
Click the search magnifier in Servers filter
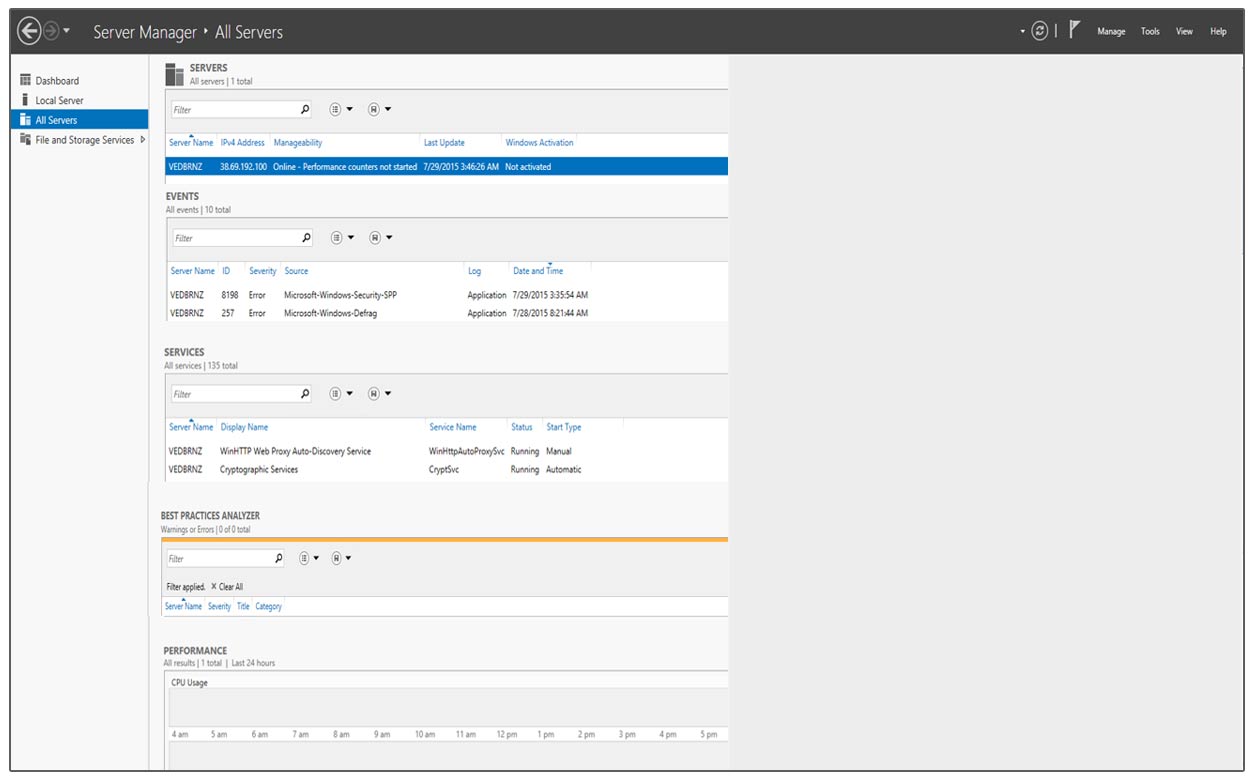[x=305, y=109]
